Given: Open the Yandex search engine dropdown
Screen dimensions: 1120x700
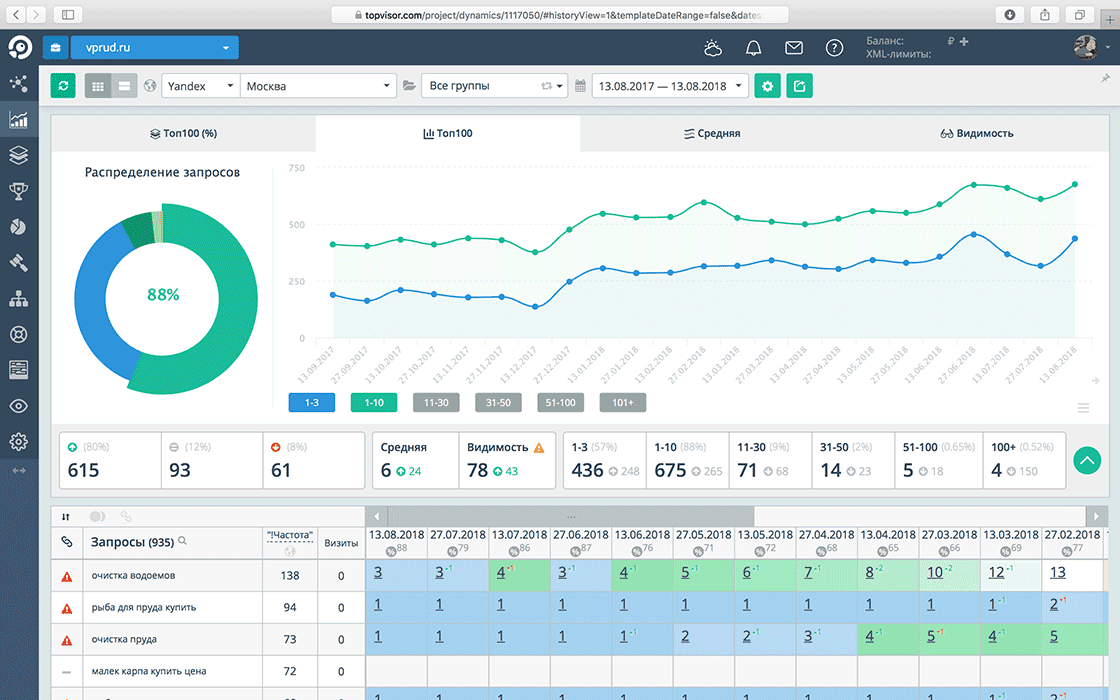Looking at the screenshot, I should [x=200, y=86].
